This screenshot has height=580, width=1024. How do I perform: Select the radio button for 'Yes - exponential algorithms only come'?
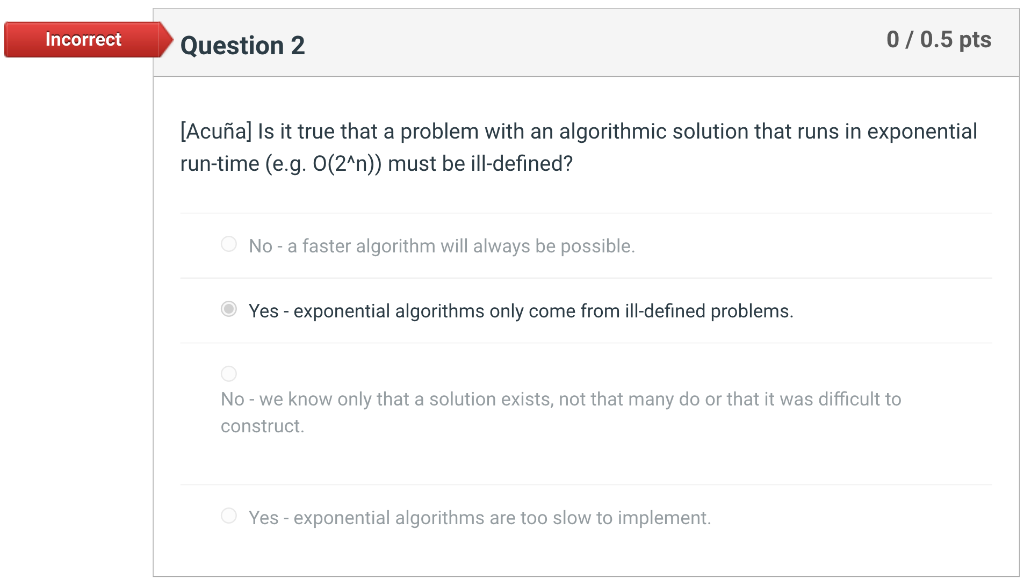[x=229, y=310]
